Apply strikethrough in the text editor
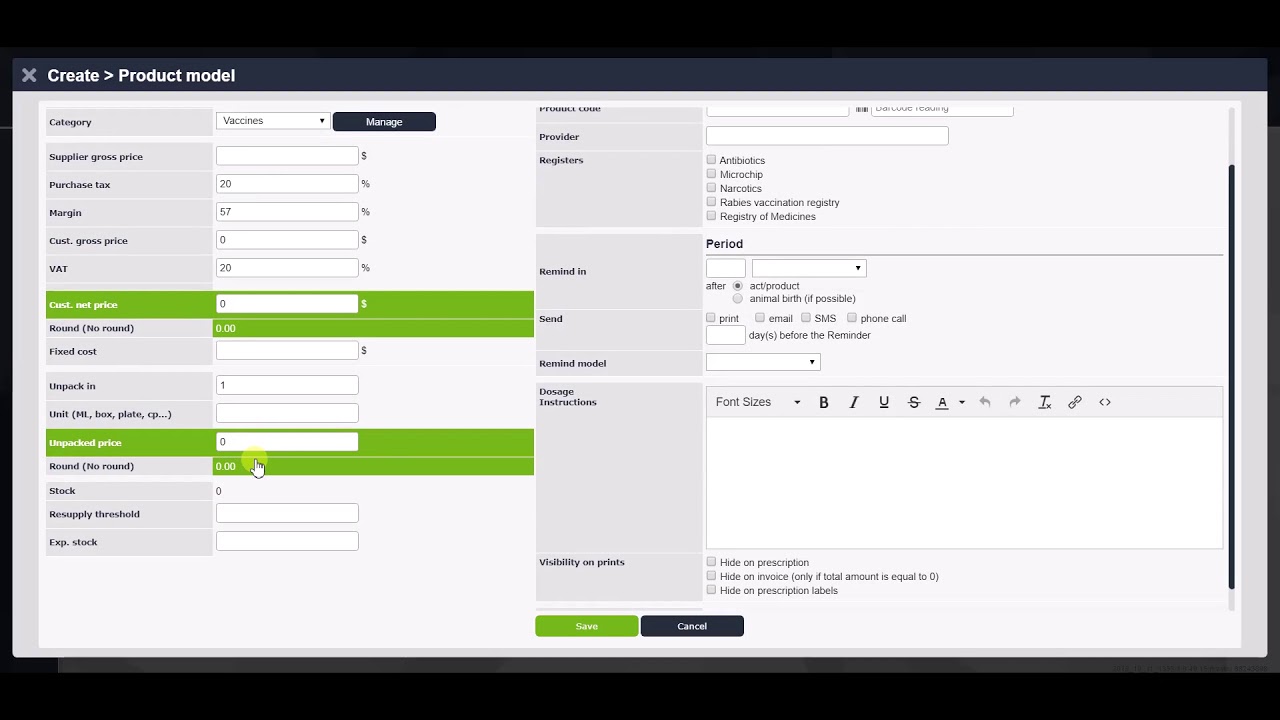The image size is (1280, 720). 913,401
